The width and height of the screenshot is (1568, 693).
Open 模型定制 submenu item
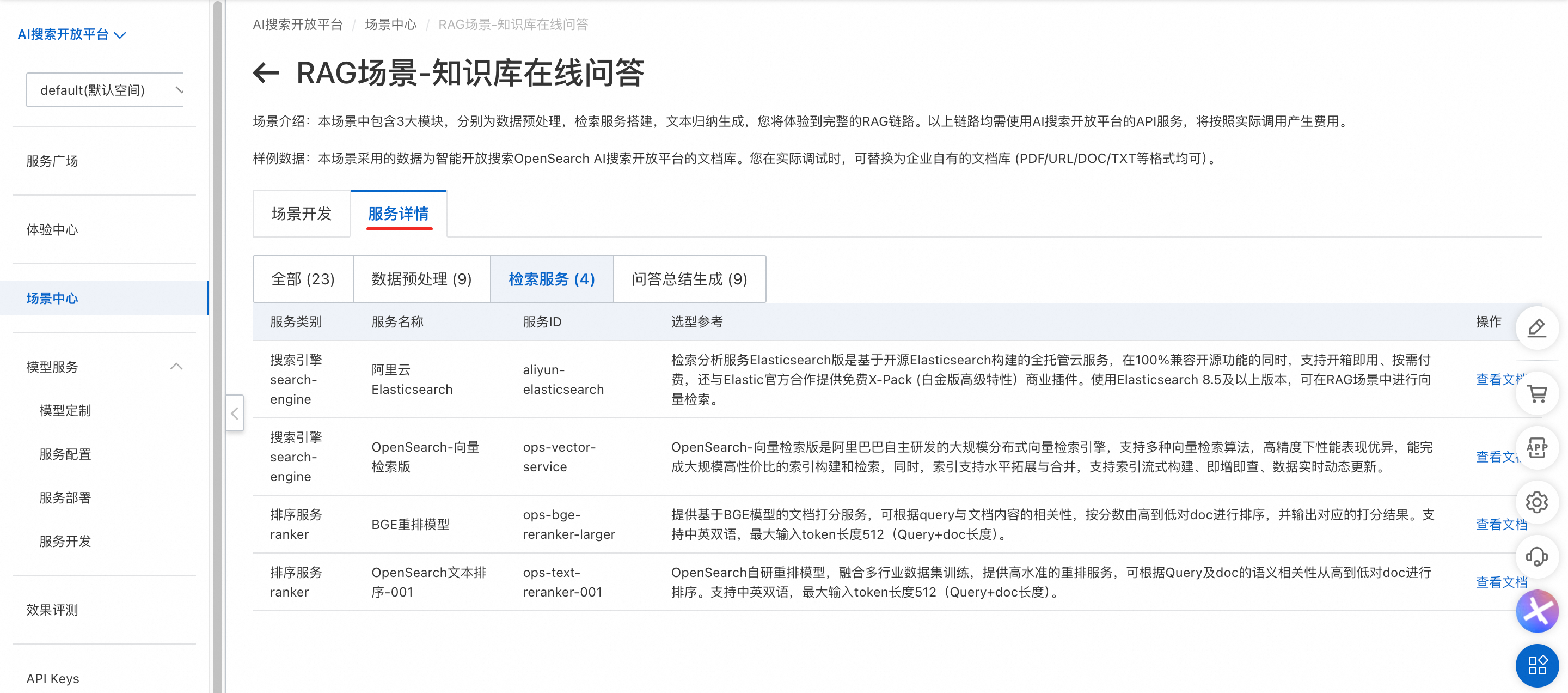(65, 410)
